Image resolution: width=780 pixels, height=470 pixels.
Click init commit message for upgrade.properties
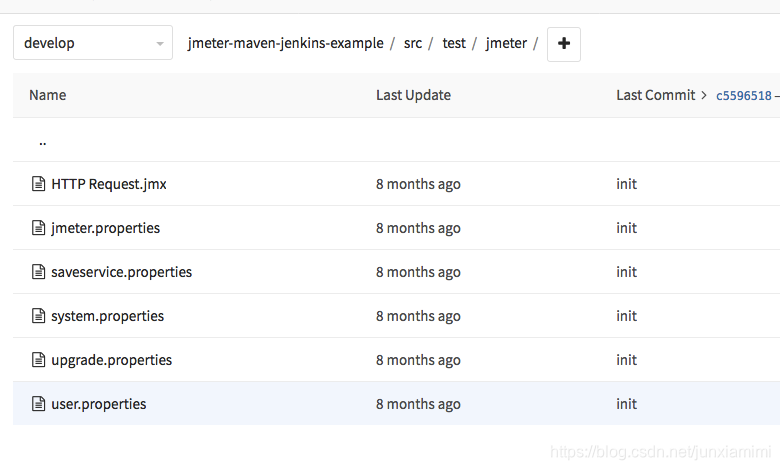pos(626,360)
